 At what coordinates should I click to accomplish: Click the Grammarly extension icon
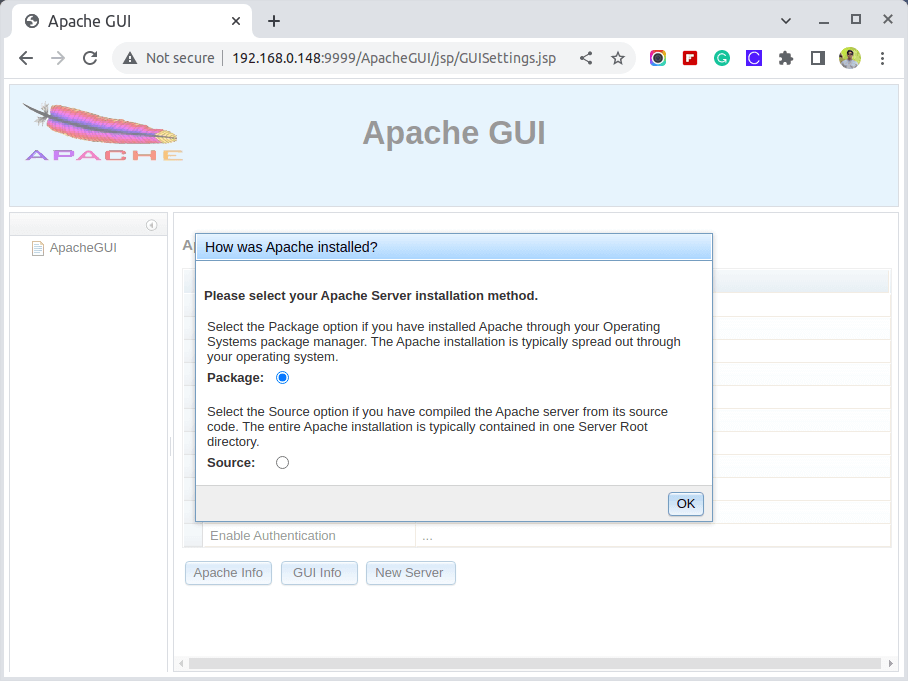[x=722, y=58]
